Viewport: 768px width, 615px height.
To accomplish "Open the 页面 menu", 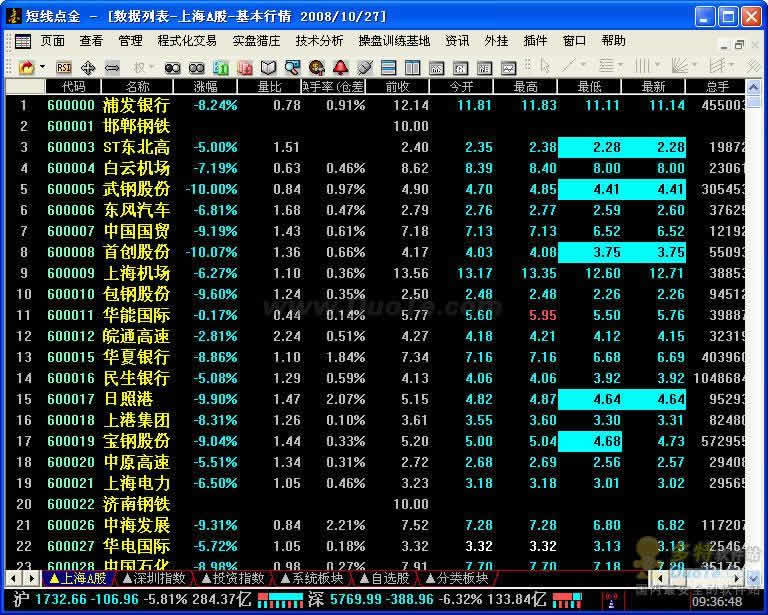I will [x=52, y=41].
